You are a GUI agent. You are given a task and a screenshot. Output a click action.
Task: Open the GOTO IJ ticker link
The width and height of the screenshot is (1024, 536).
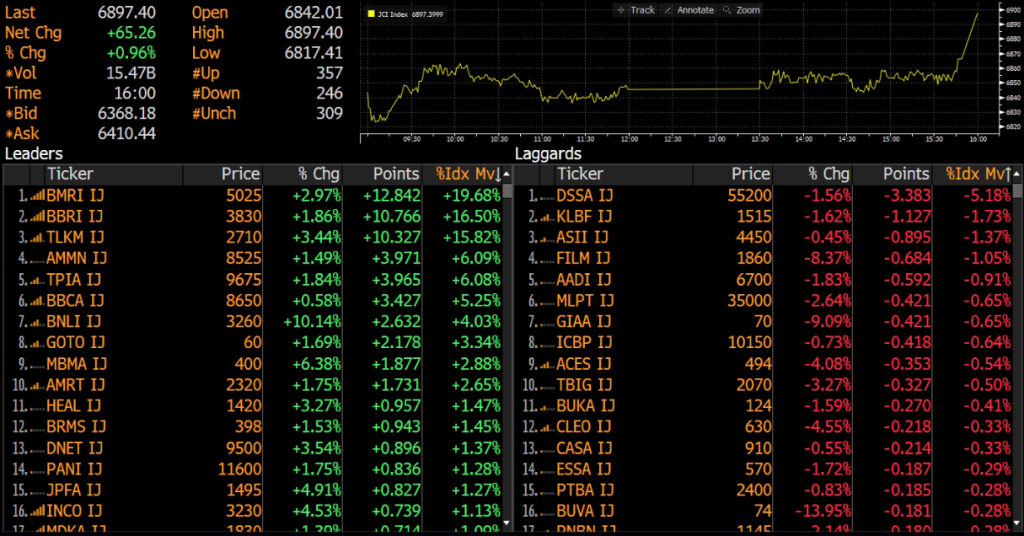(75, 342)
